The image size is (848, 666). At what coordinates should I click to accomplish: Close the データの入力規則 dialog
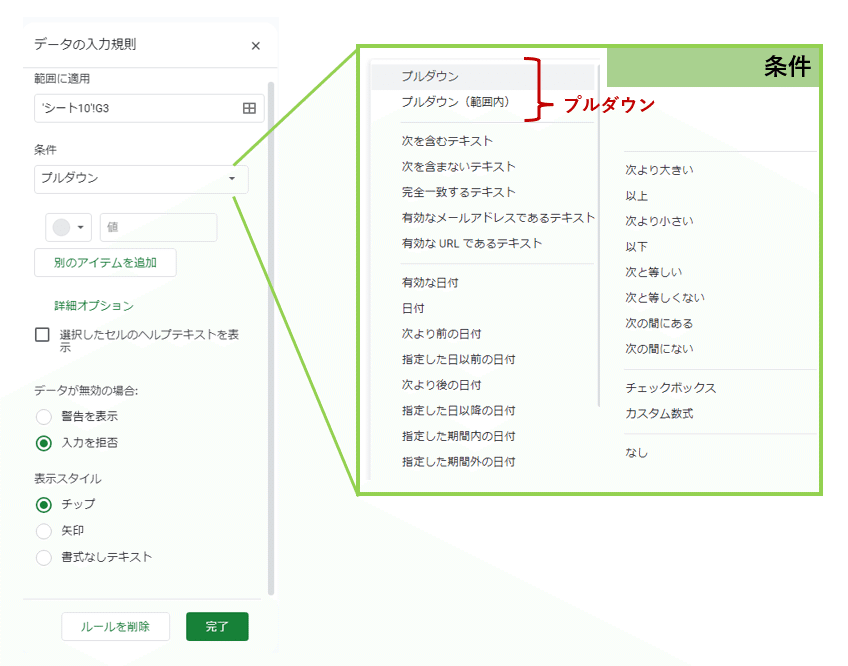coord(256,44)
